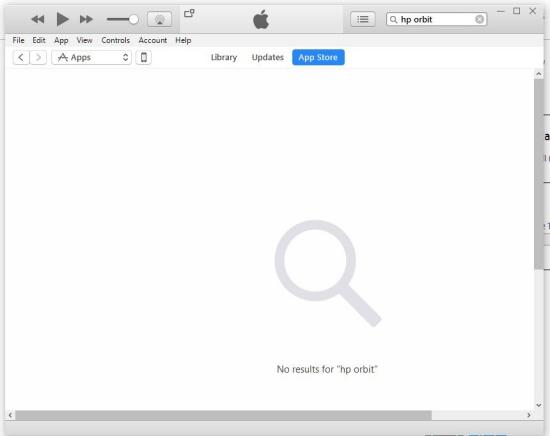Start playback with the Play button
The image size is (550, 436).
(x=62, y=19)
